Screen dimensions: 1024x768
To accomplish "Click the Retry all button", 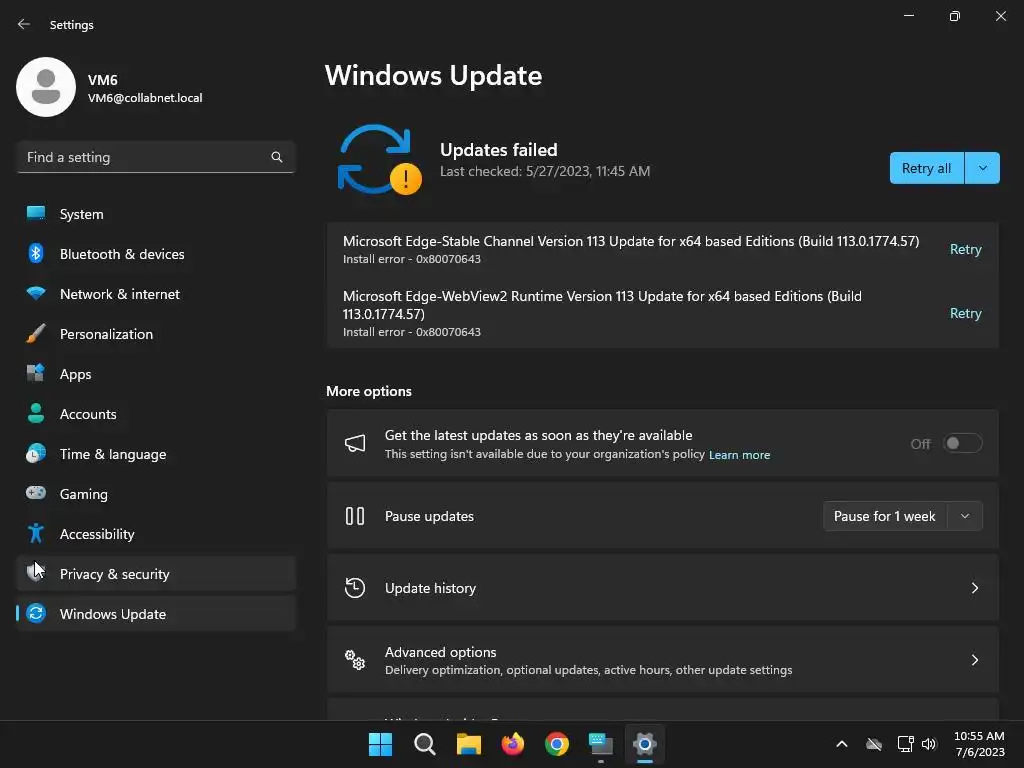I will [926, 168].
